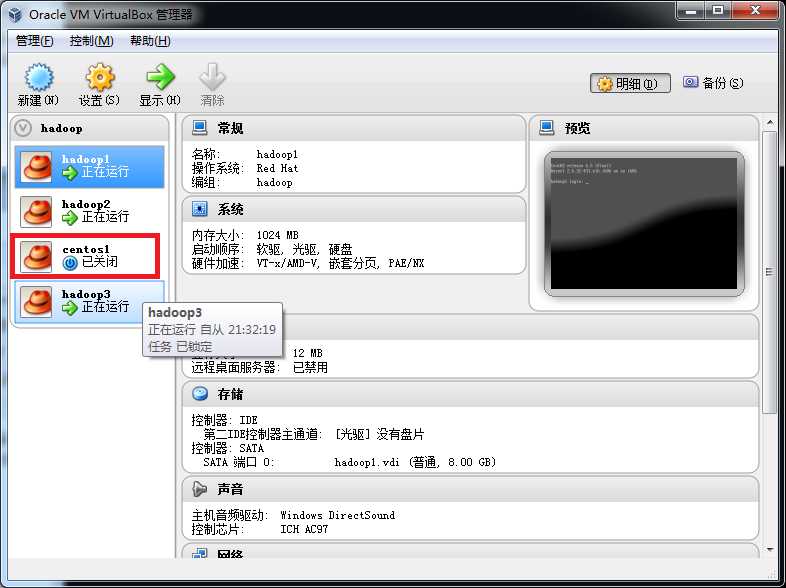Click the 'Red Hat' operating system value
Image resolution: width=786 pixels, height=588 pixels.
coord(277,168)
